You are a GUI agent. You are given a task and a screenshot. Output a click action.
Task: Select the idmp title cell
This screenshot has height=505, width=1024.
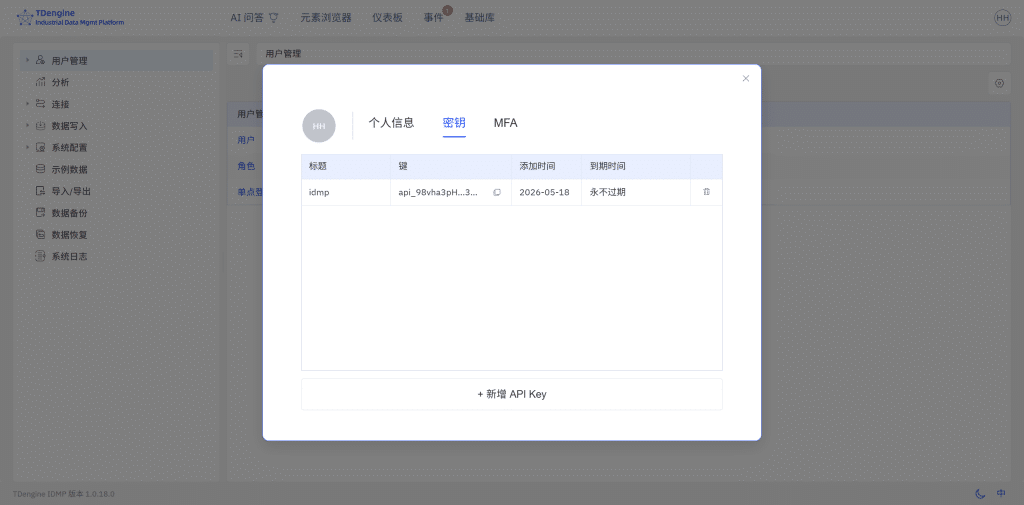346,193
